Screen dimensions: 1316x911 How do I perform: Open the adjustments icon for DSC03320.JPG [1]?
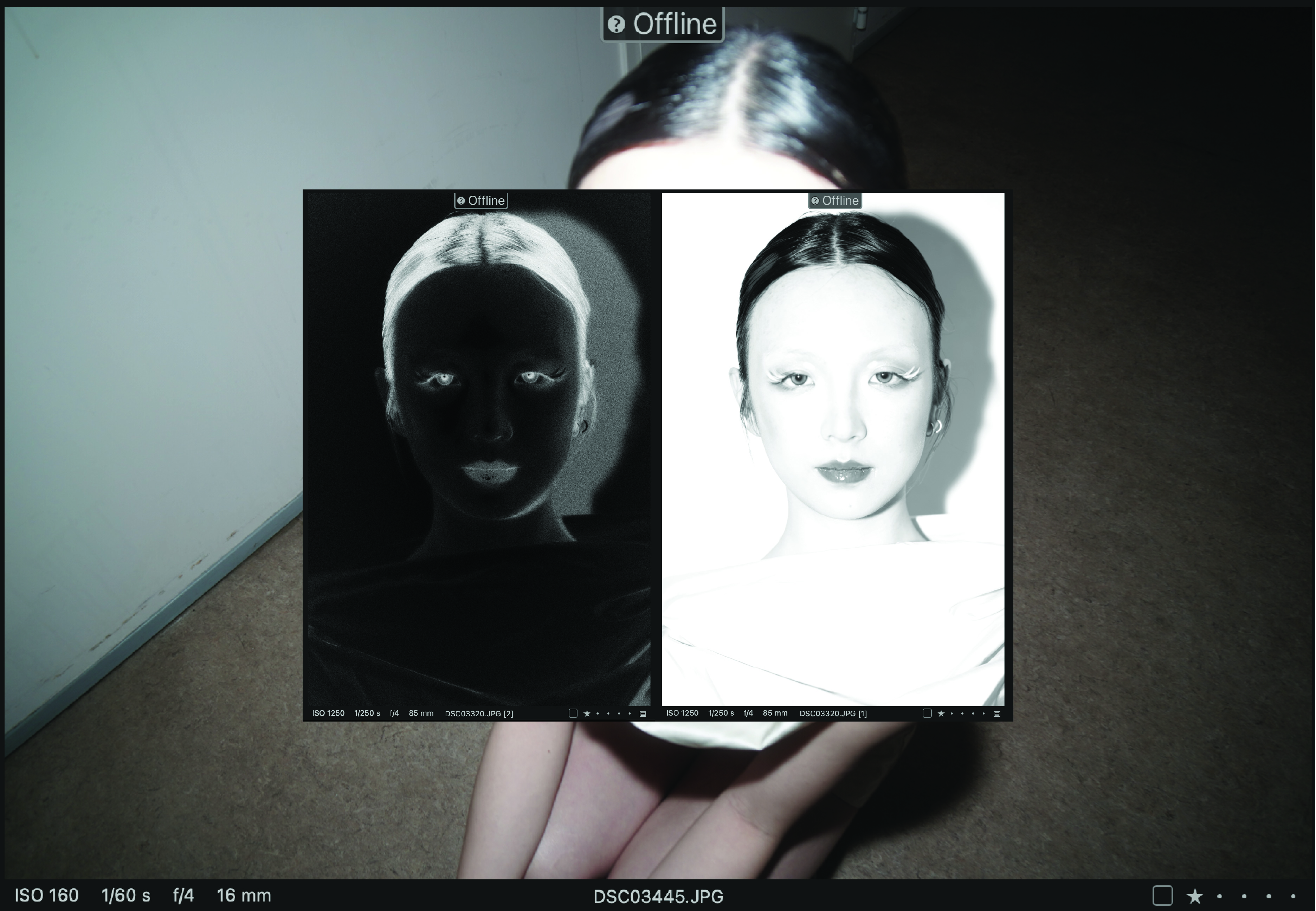[x=997, y=714]
